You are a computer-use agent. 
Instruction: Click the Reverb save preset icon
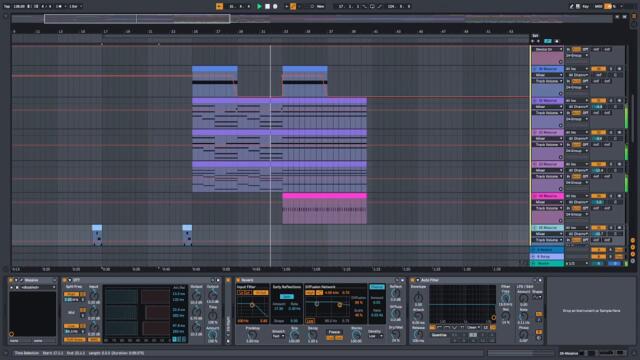[402, 280]
